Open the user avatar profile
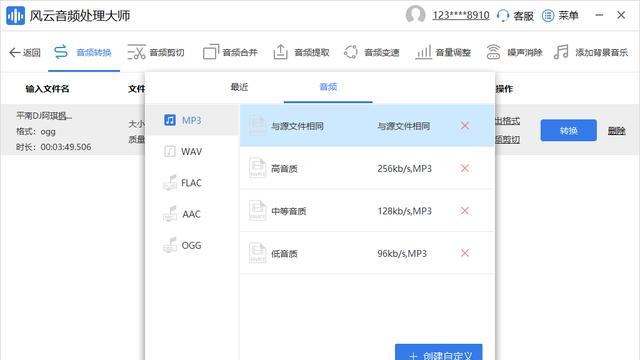 pyautogui.click(x=416, y=15)
